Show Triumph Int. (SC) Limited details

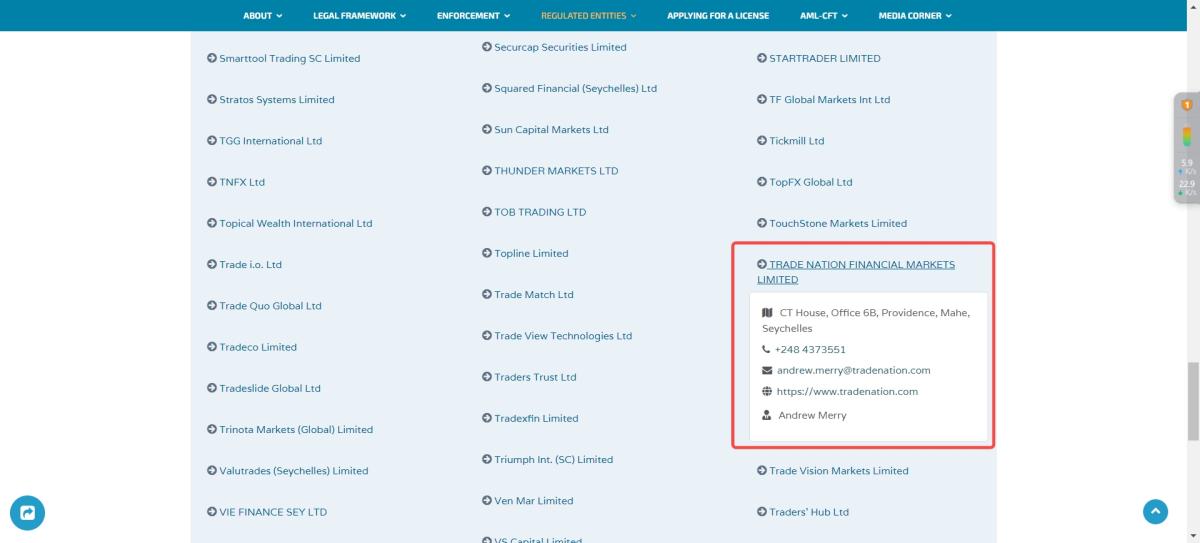coord(547,460)
